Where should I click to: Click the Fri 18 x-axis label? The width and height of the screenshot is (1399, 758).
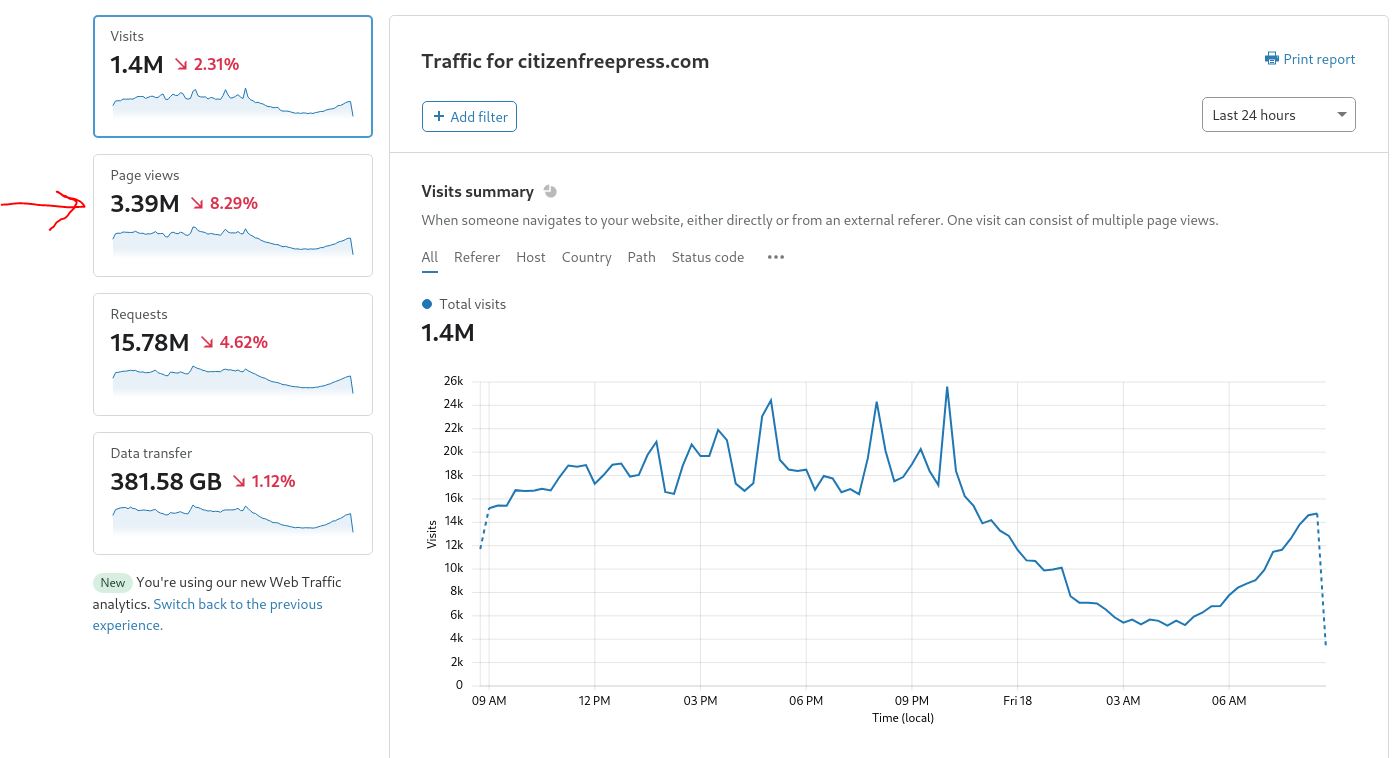(1017, 701)
